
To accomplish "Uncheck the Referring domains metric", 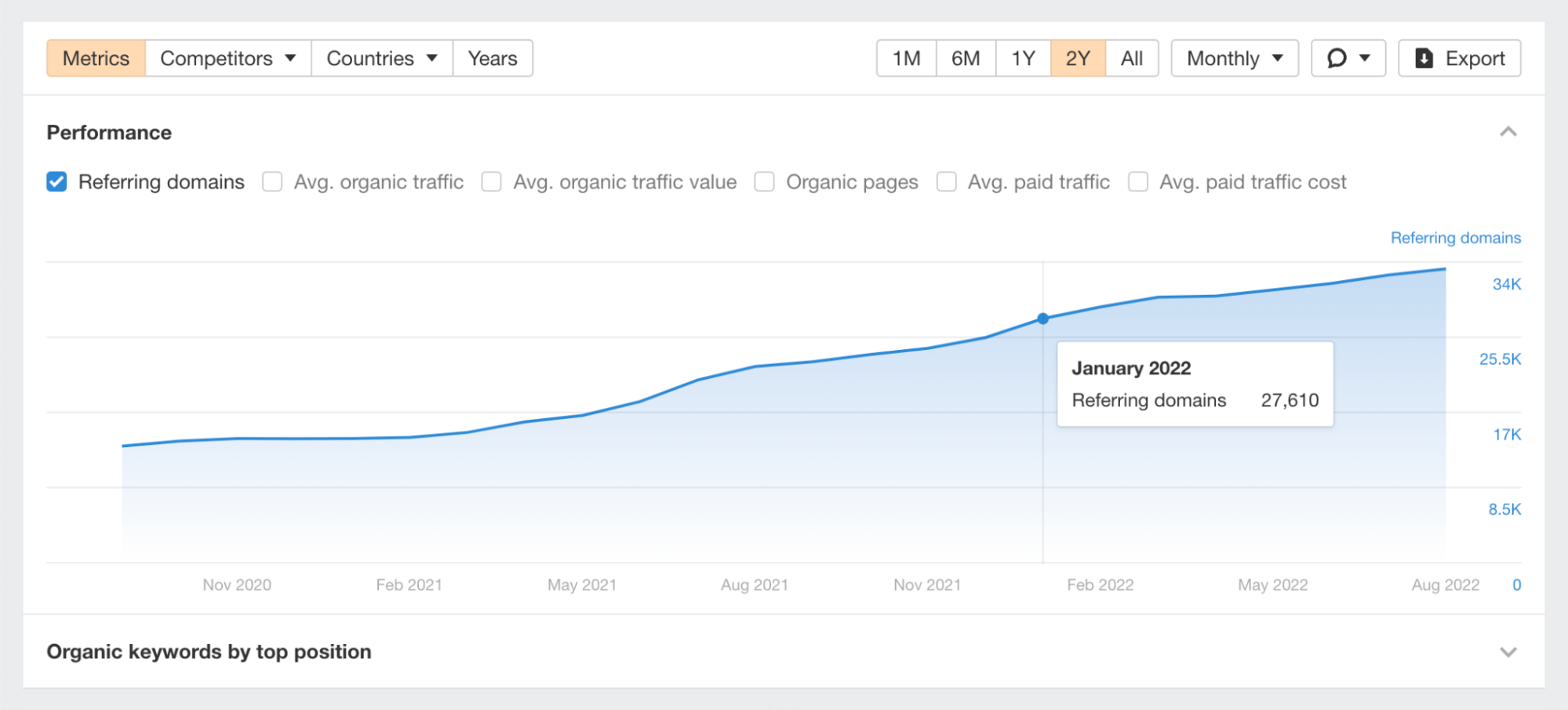I will (x=56, y=181).
